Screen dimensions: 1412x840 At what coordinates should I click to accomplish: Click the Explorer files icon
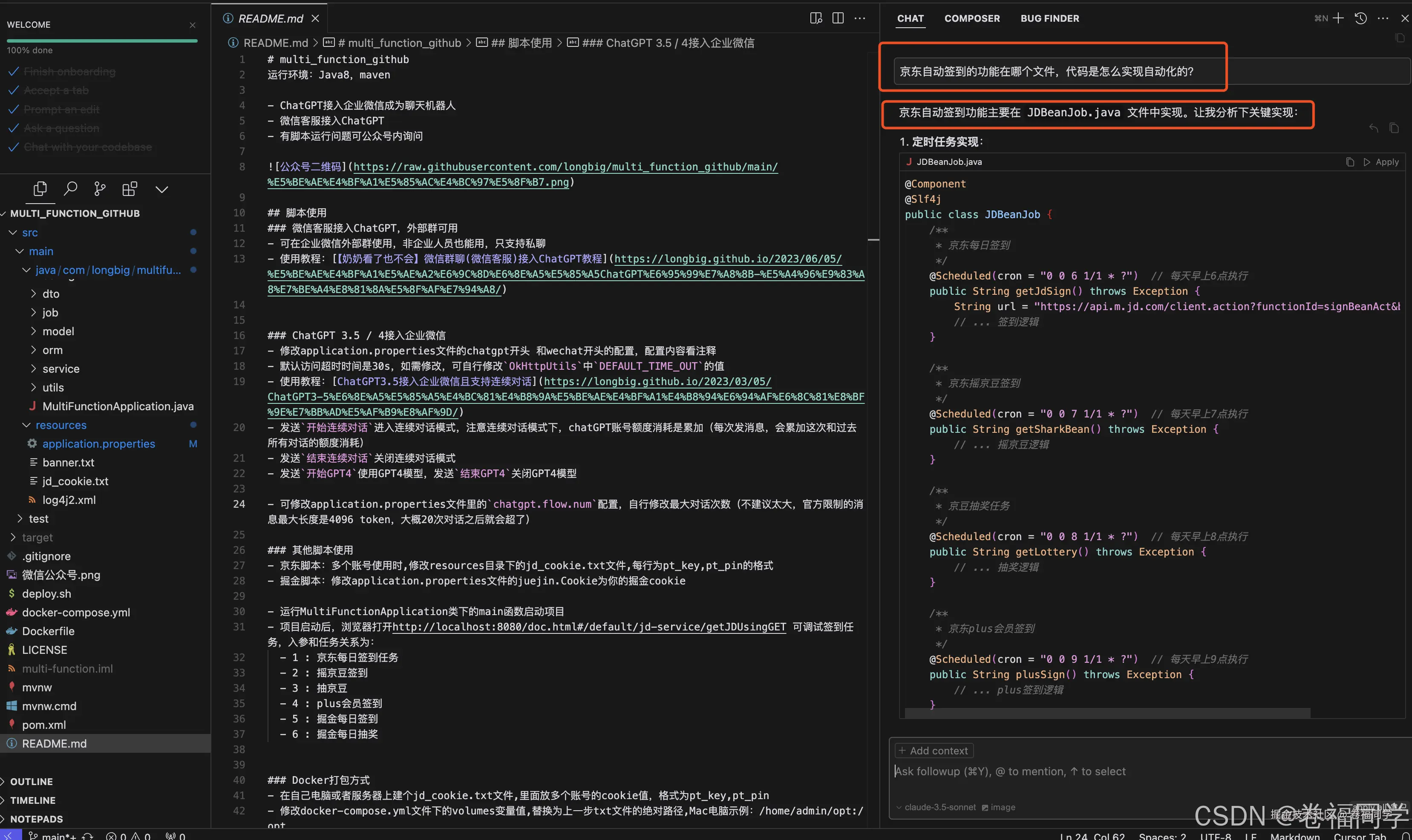[x=40, y=189]
